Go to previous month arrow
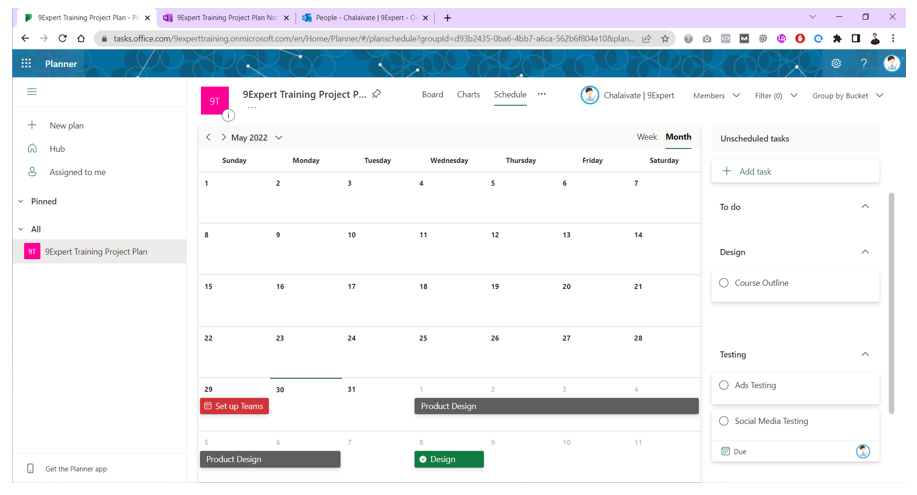 209,138
